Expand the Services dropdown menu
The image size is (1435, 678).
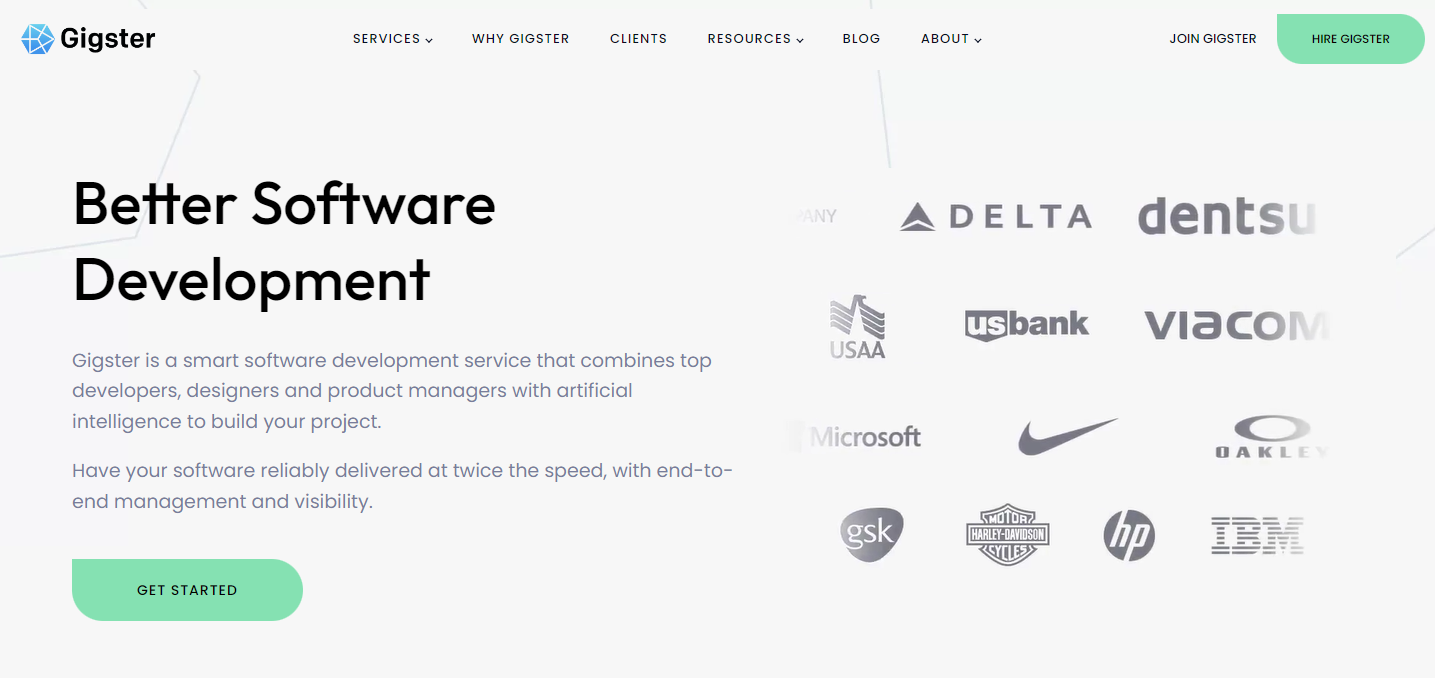click(x=393, y=39)
